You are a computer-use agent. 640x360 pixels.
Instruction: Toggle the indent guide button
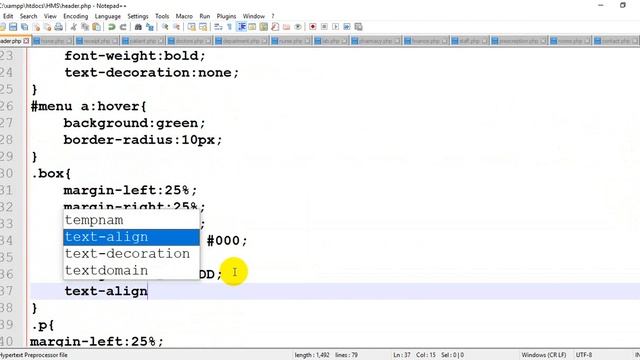coord(241,27)
